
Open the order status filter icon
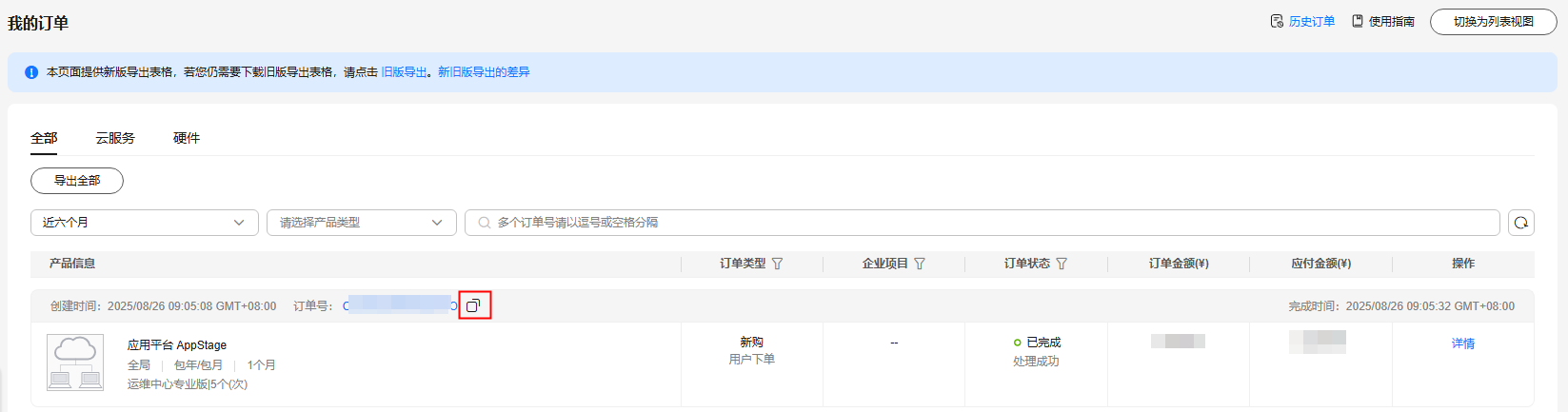[x=1062, y=264]
